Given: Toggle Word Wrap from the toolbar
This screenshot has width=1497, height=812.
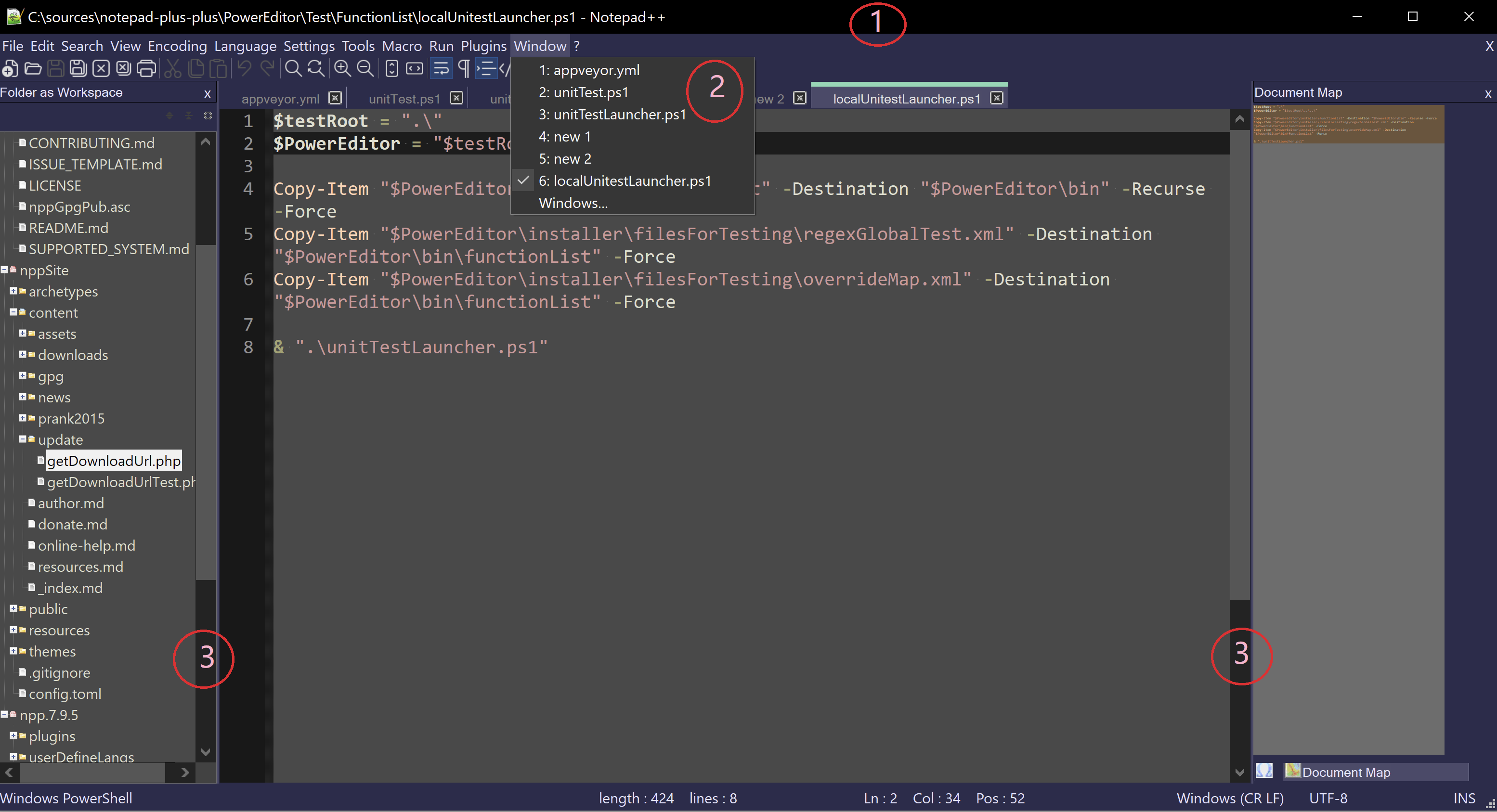Looking at the screenshot, I should [x=441, y=68].
